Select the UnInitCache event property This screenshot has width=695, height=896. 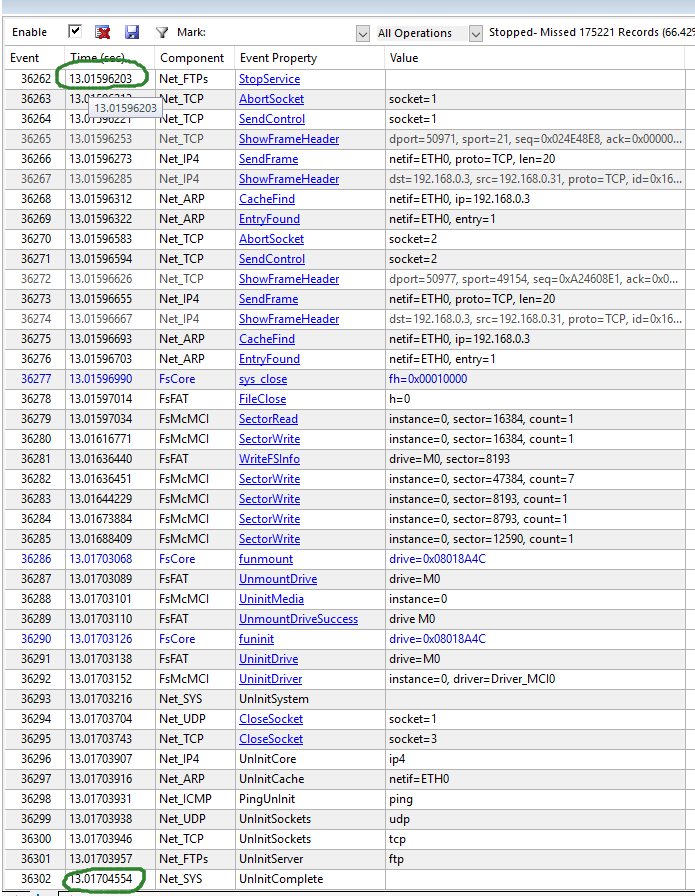coord(271,779)
